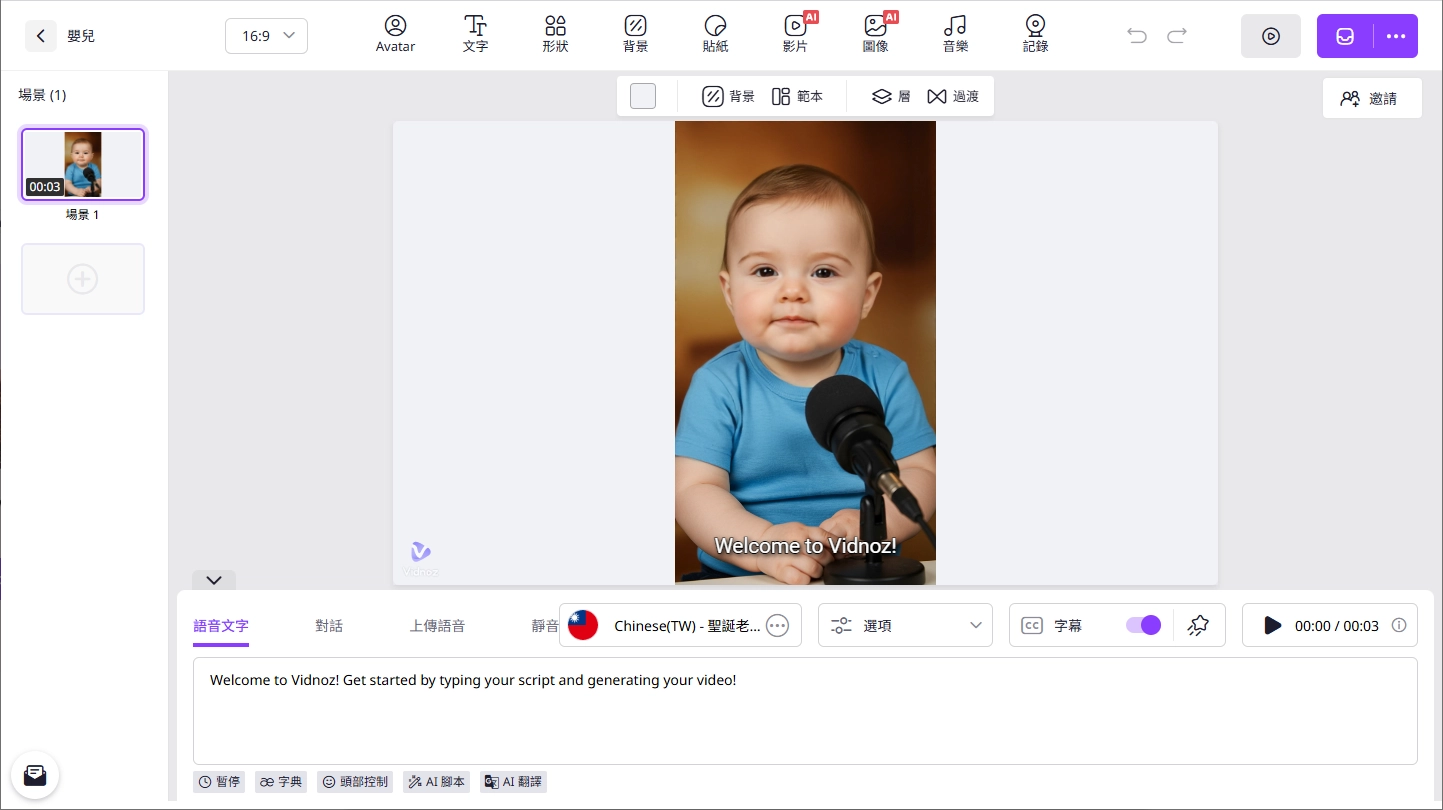Viewport: 1443px width, 810px height.
Task: Open the 形狀 shapes tool
Action: coord(555,34)
